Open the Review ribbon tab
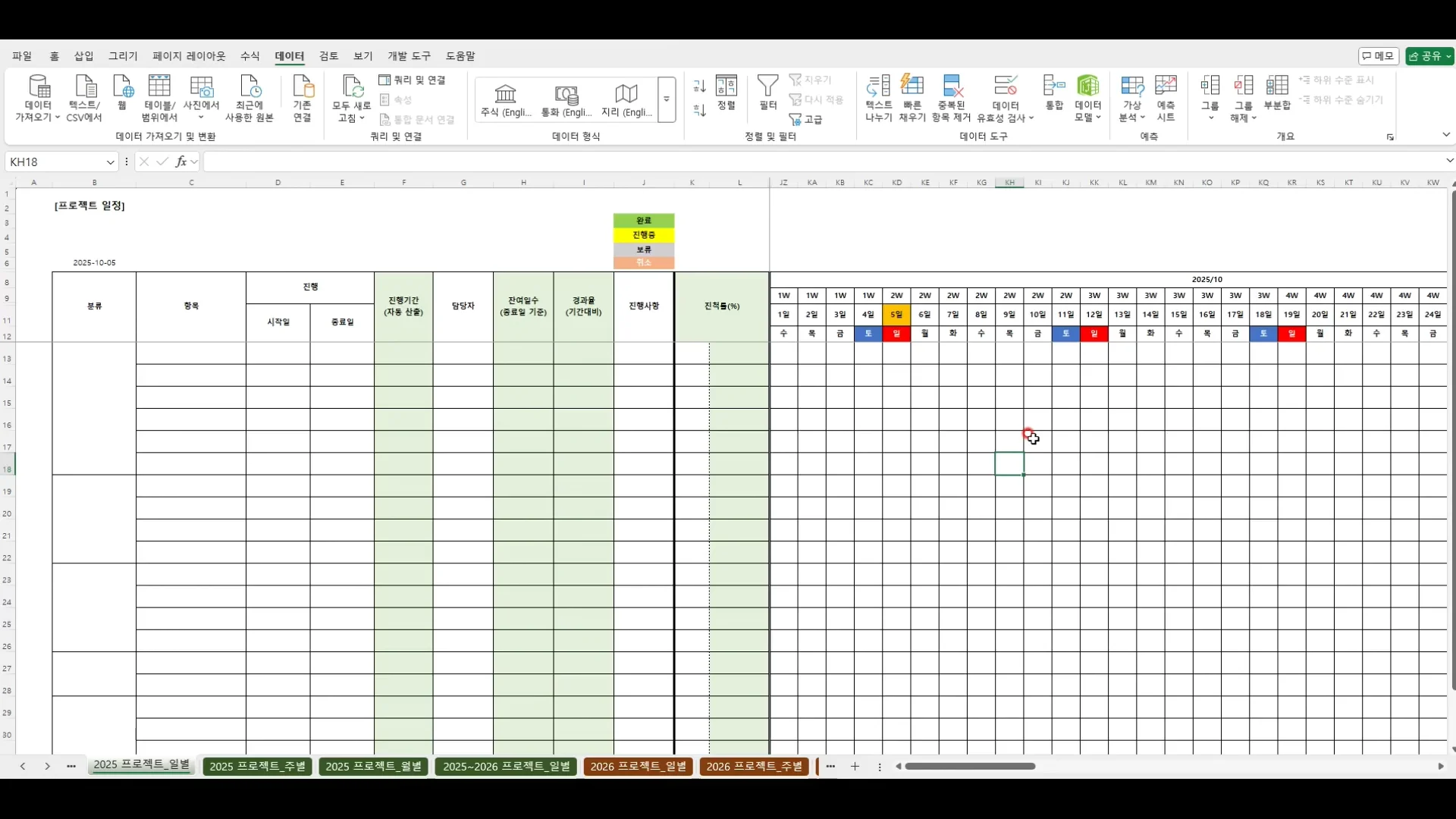The width and height of the screenshot is (1456, 819). pos(328,56)
